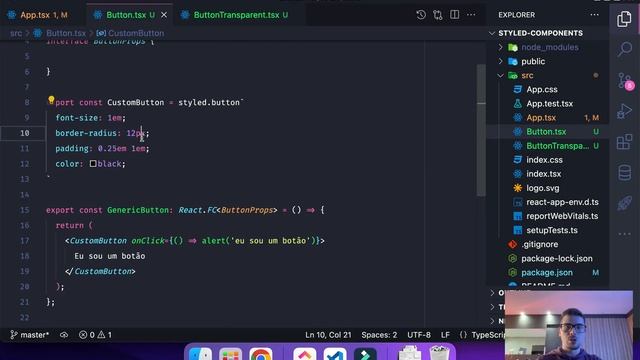
Task: Open logo.svg in the explorer
Action: 542,188
